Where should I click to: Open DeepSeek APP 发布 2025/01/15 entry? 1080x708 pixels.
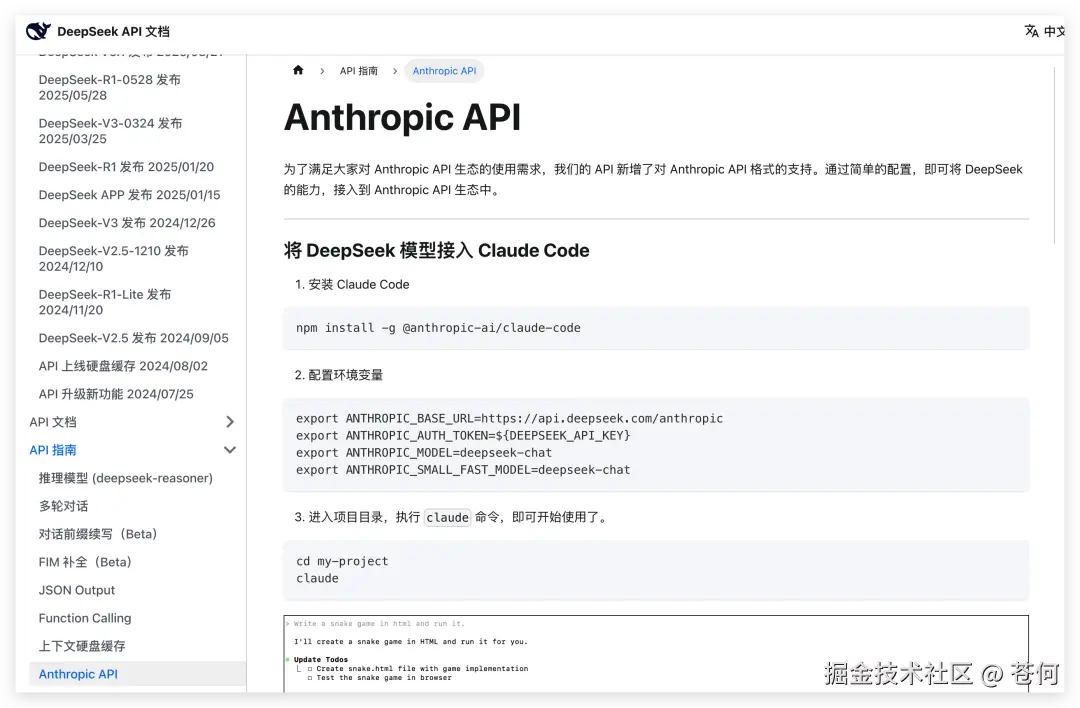129,195
